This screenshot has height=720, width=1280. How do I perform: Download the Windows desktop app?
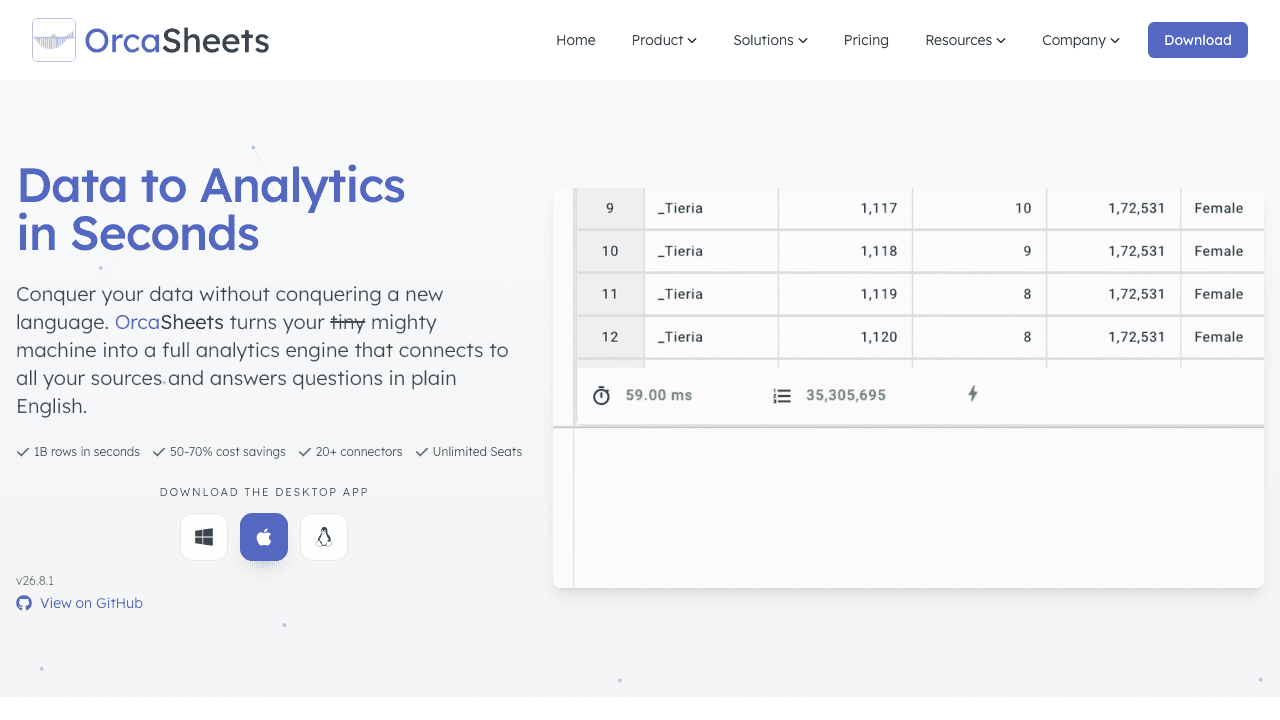[x=204, y=537]
